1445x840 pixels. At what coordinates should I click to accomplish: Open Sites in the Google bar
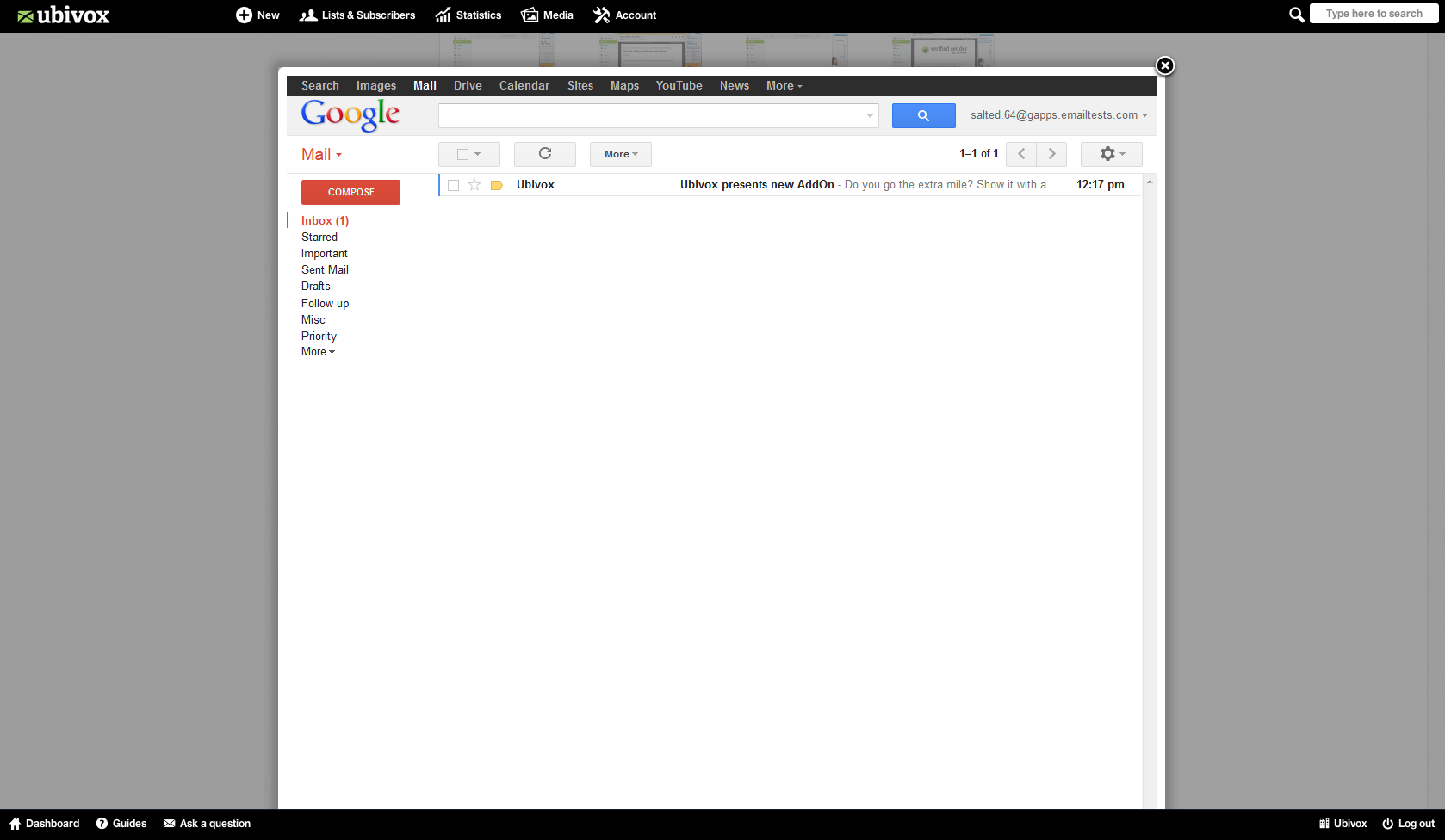[x=580, y=86]
